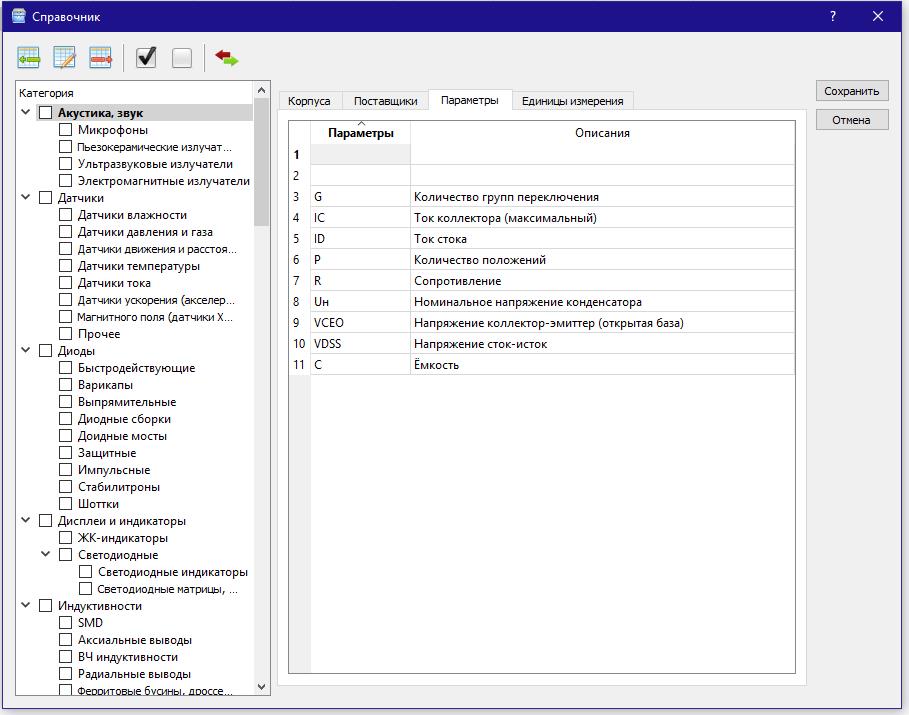The height and width of the screenshot is (715, 909).
Task: Click the red-green swap arrows icon
Action: coord(226,58)
